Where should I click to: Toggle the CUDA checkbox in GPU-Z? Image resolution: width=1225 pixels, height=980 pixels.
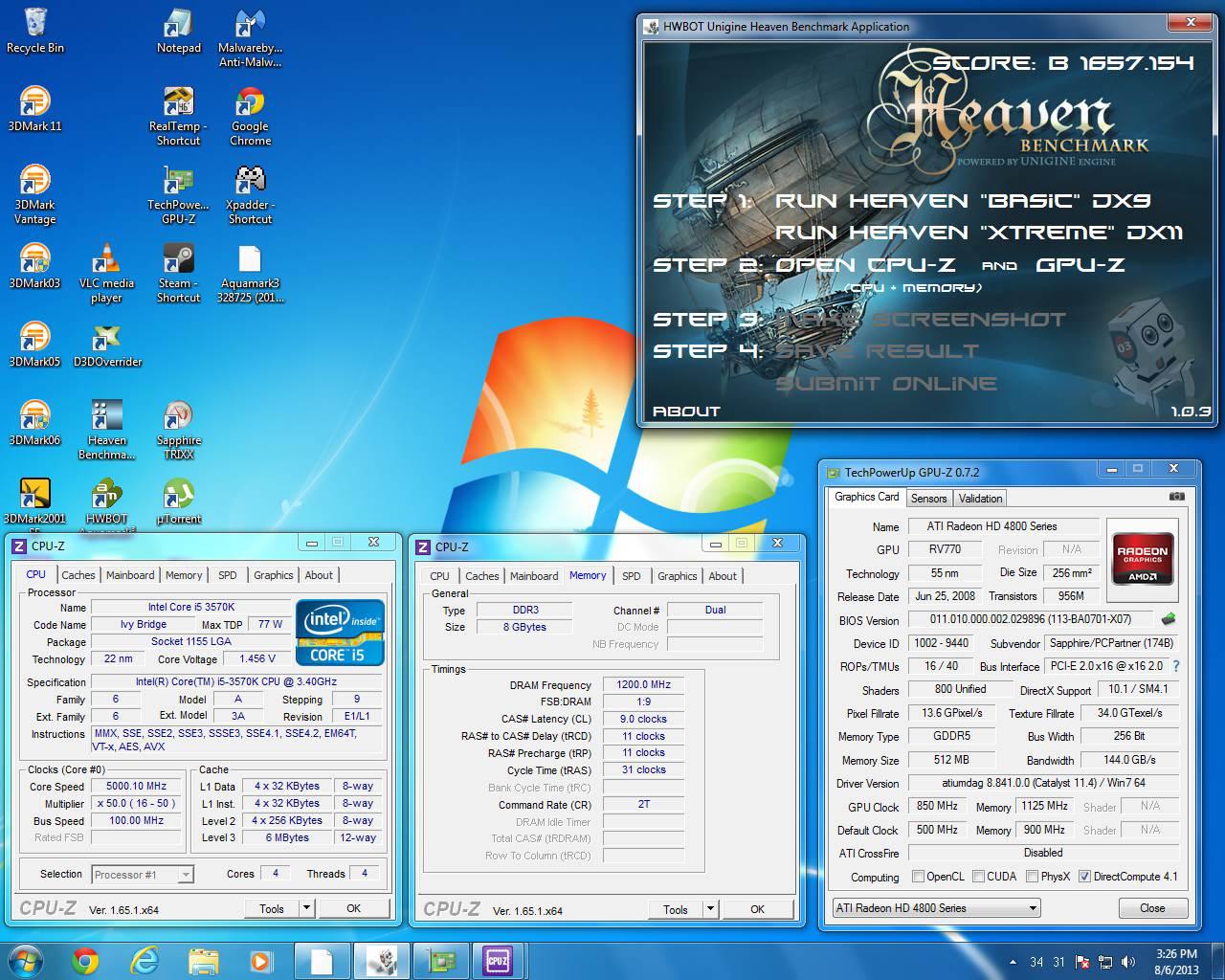[x=979, y=876]
